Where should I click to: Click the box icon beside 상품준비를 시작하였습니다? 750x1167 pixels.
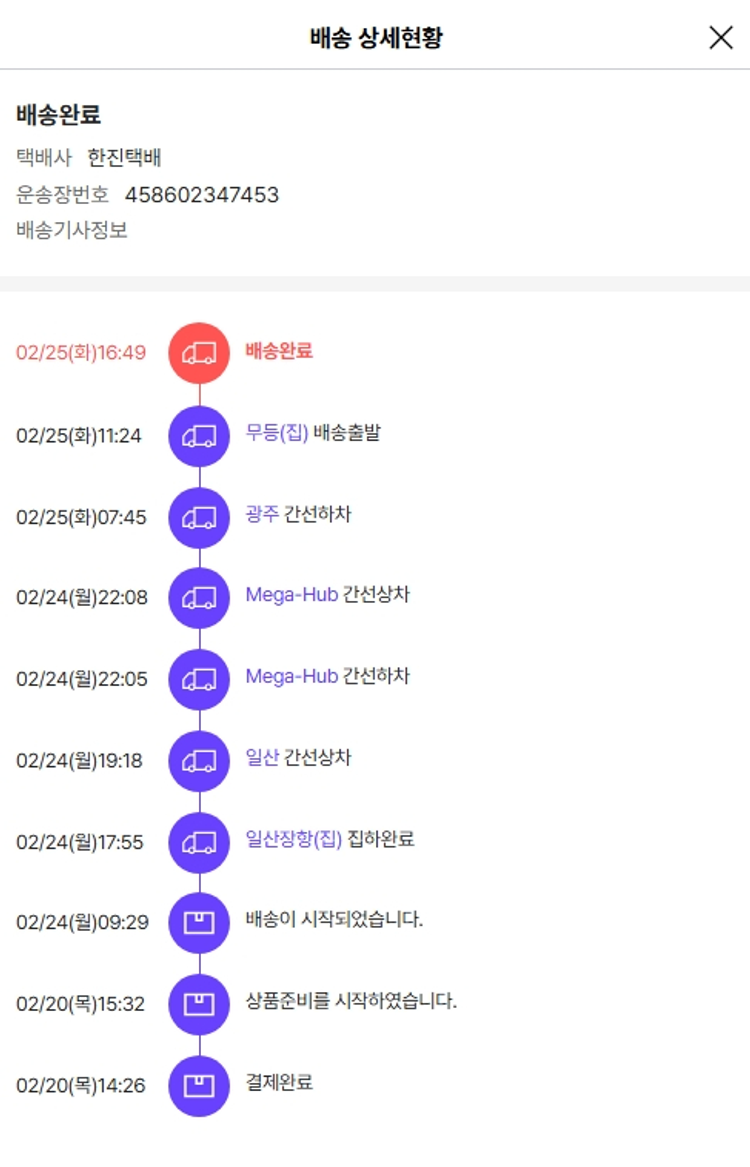pyautogui.click(x=199, y=1003)
